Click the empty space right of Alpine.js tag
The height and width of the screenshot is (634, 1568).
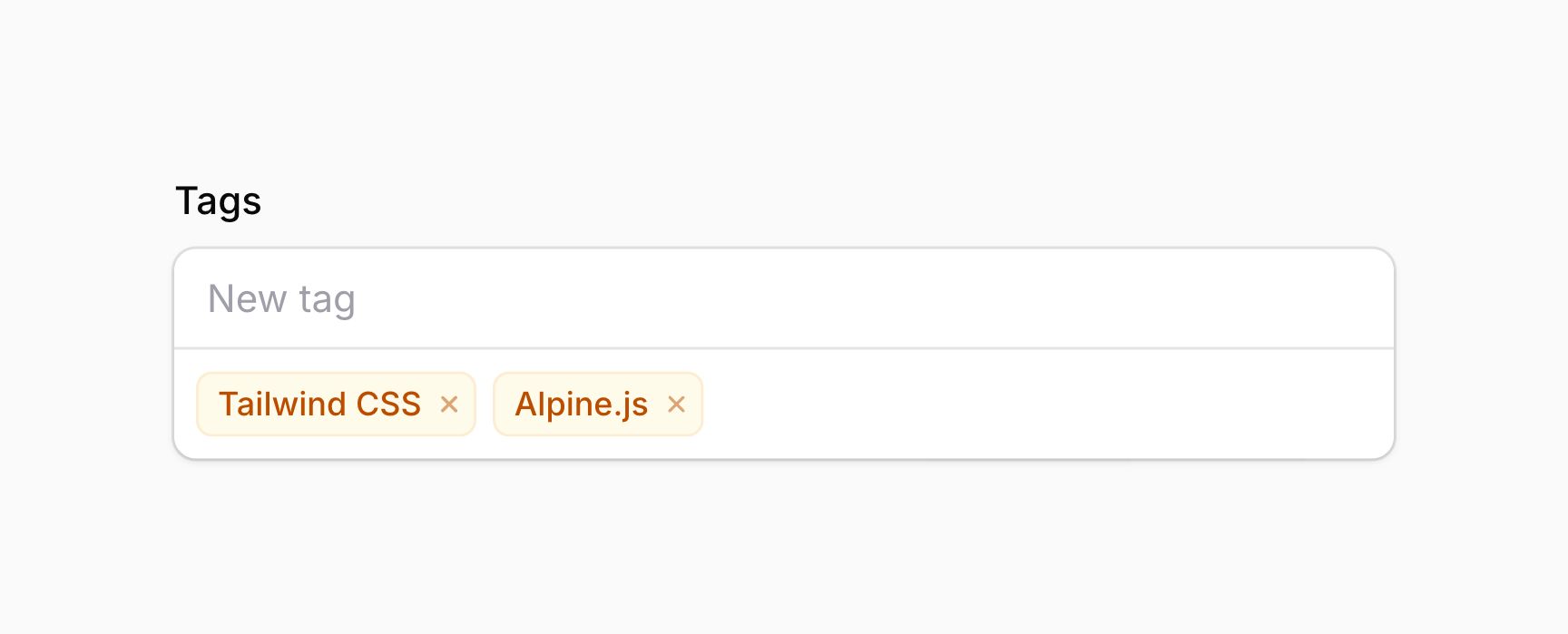point(998,405)
